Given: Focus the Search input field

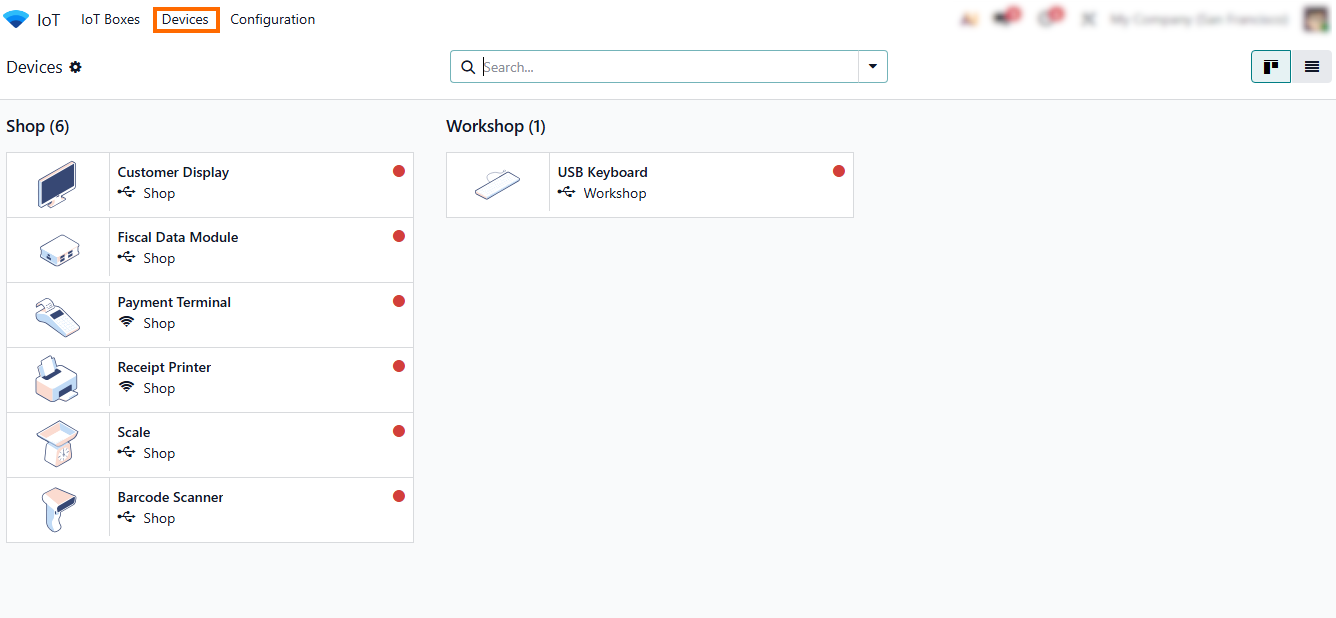Looking at the screenshot, I should tap(668, 67).
